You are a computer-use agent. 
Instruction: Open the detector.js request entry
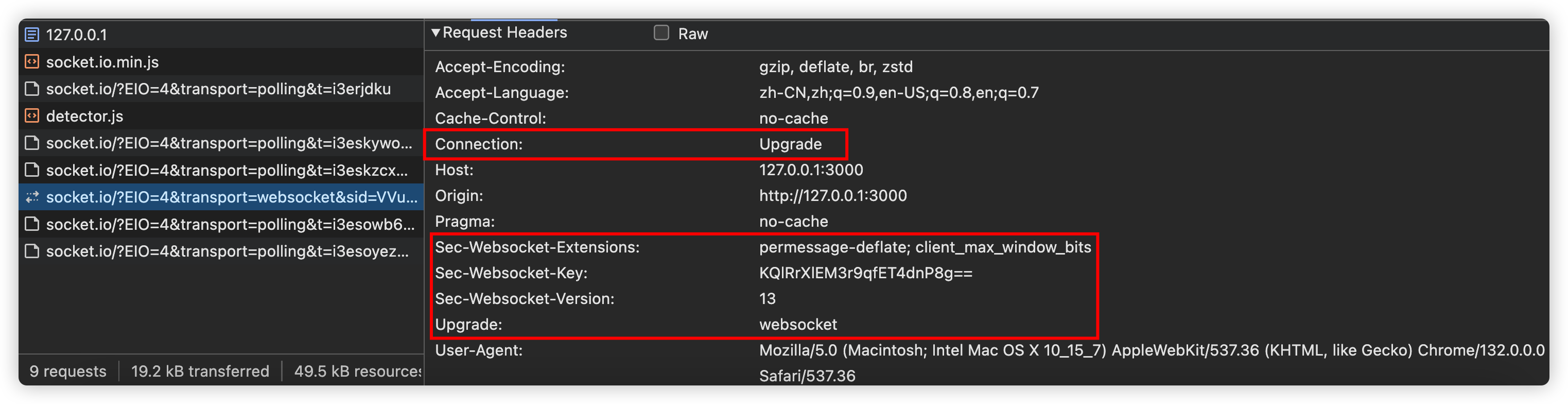click(84, 116)
